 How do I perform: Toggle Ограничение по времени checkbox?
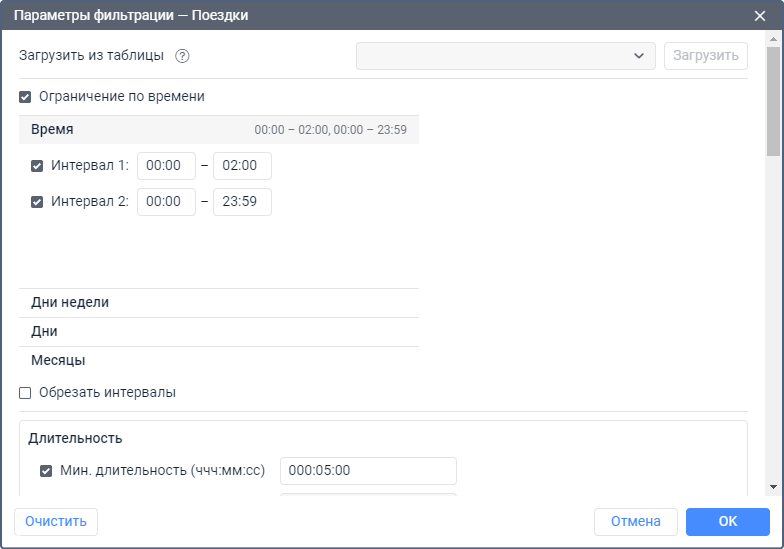(x=25, y=97)
